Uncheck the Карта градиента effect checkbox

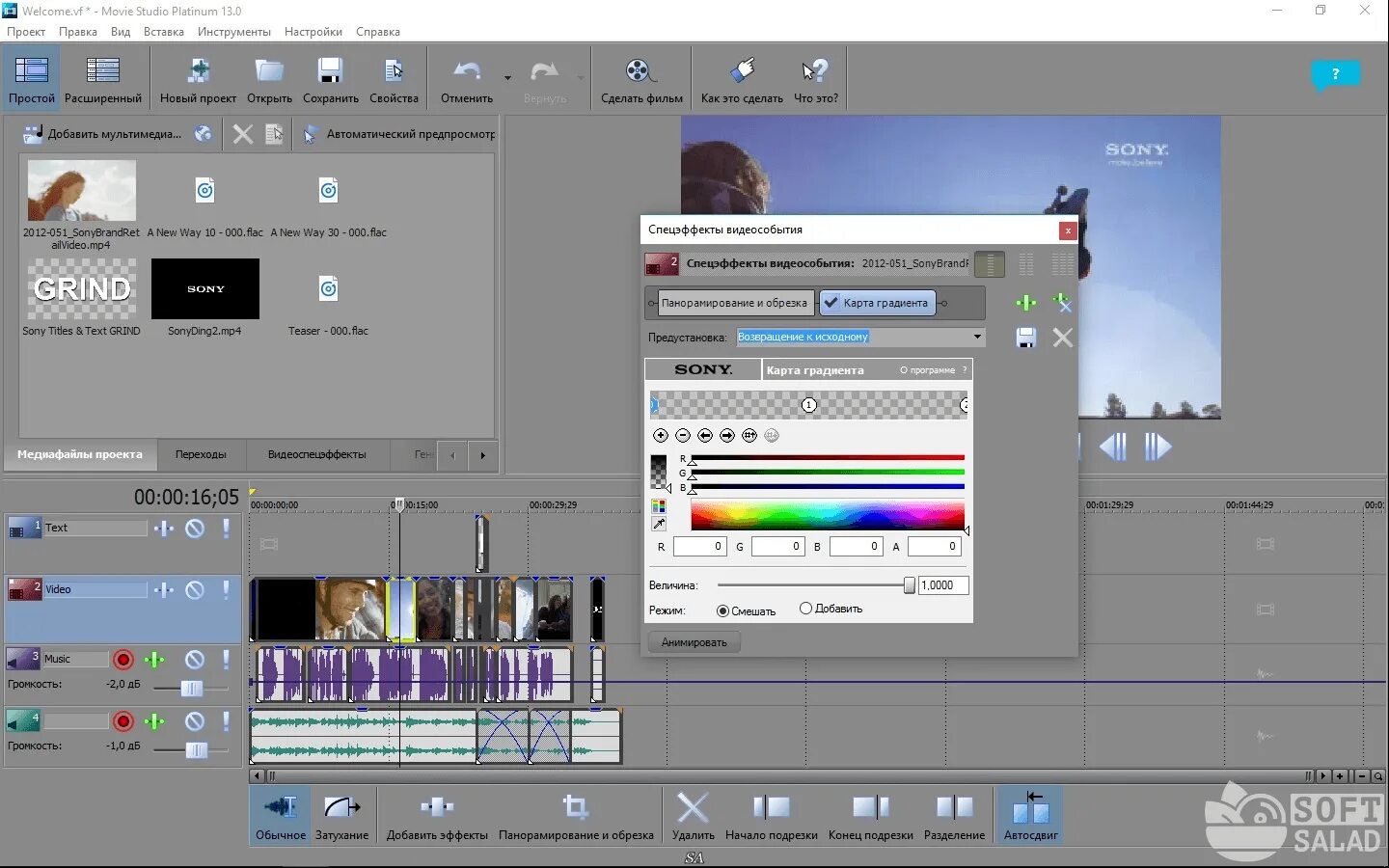[x=831, y=302]
